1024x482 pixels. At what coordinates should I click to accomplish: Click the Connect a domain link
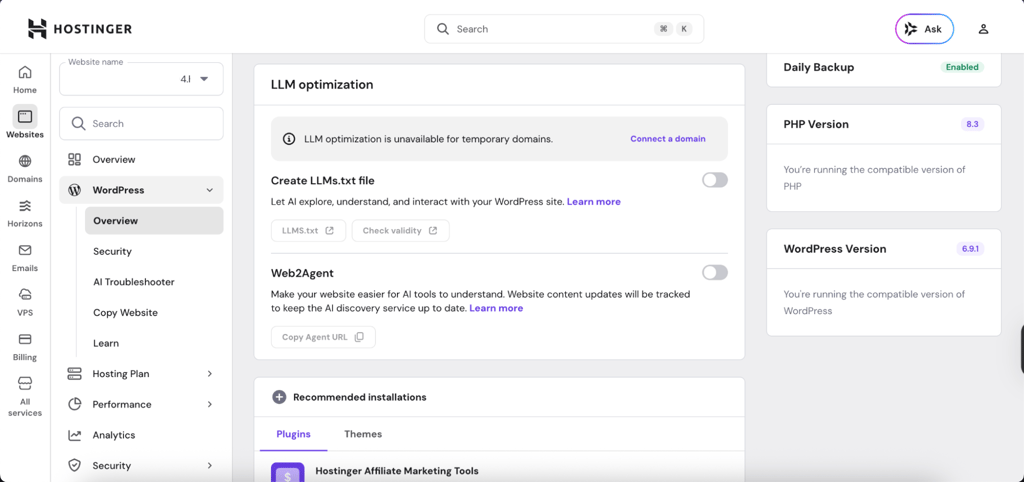[x=667, y=138]
